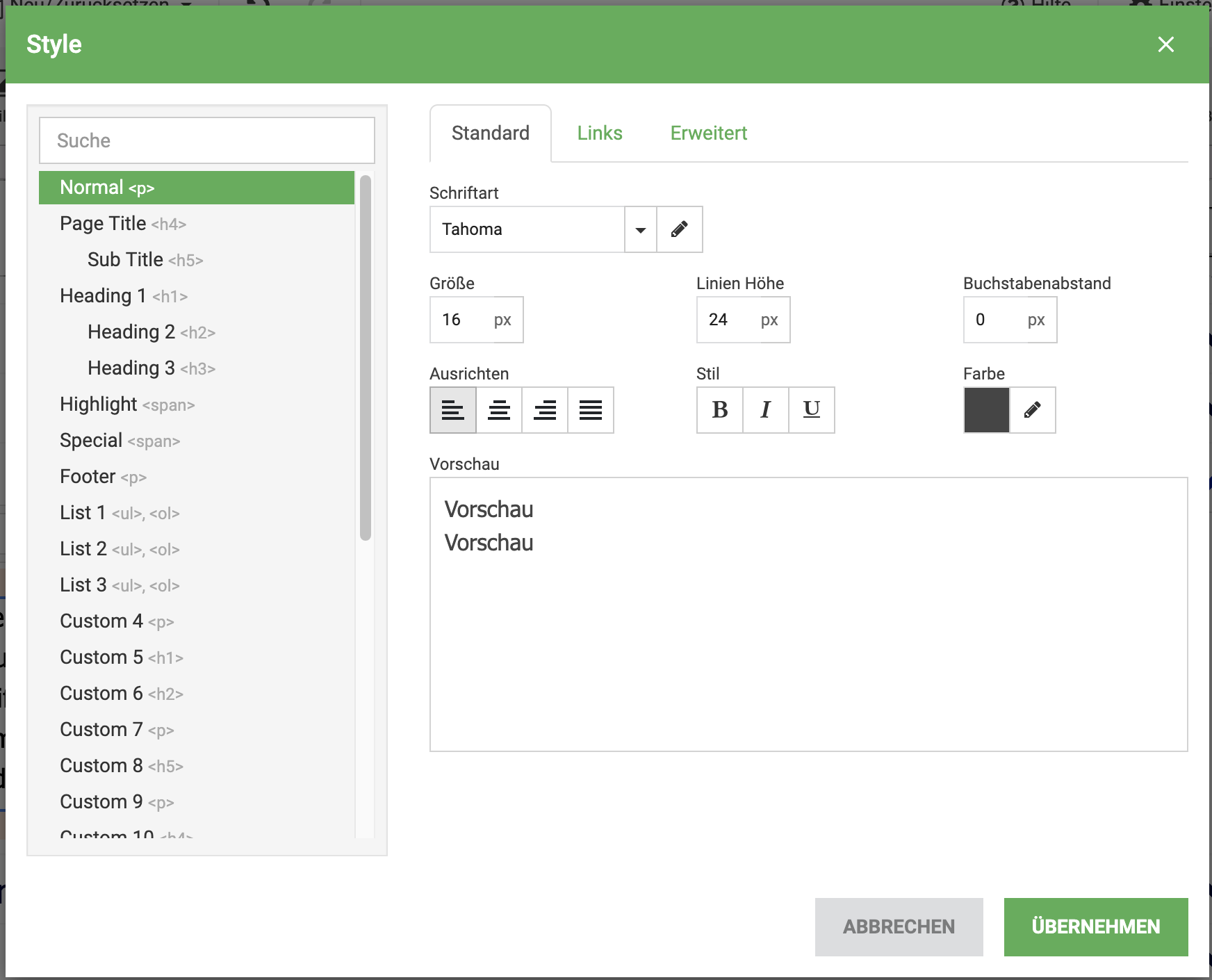
Task: Select Heading 2 style in list
Action: [151, 332]
